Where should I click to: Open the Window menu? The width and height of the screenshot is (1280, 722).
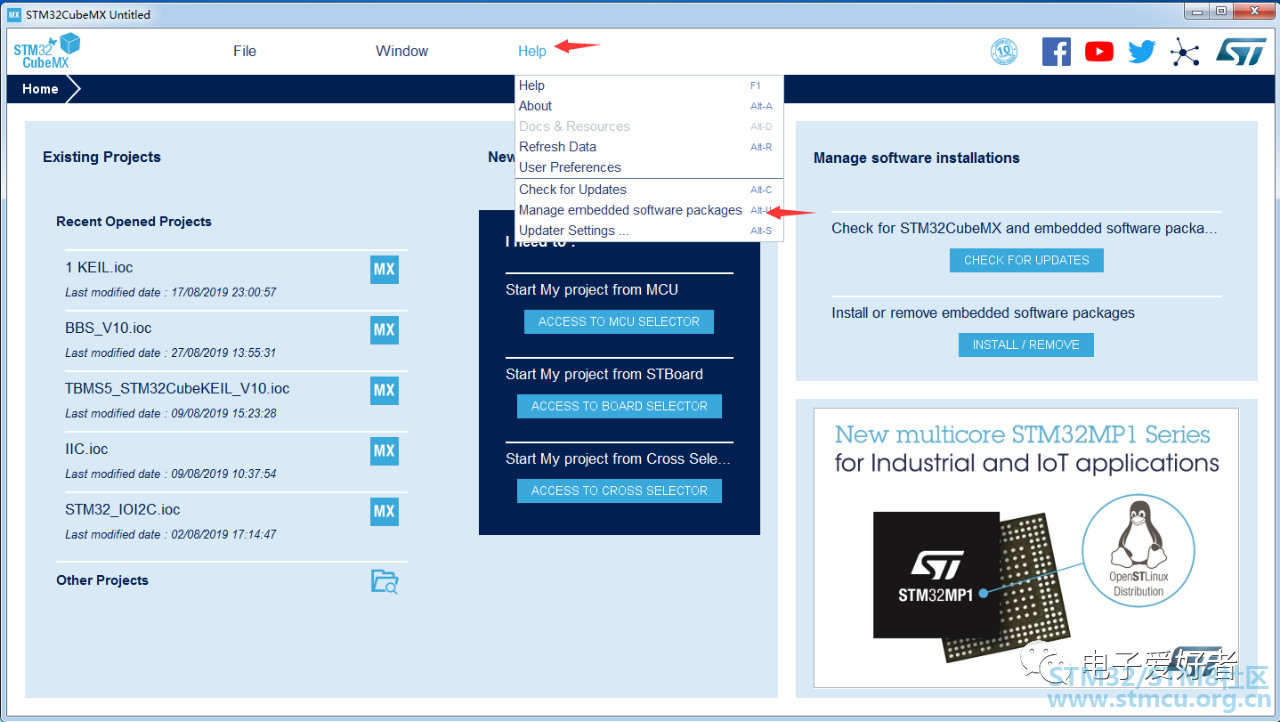tap(402, 51)
